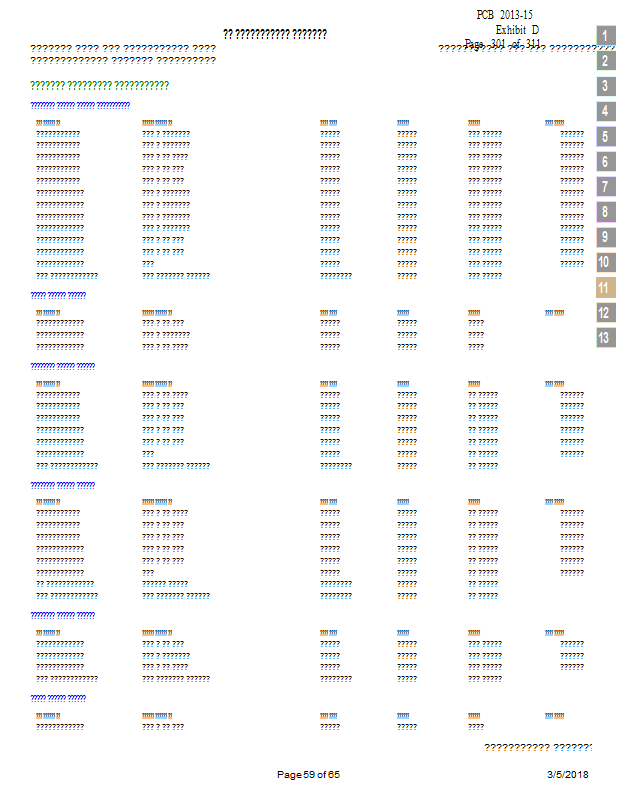Open numbered side tab 8
This screenshot has height=800, width=618.
(605, 211)
